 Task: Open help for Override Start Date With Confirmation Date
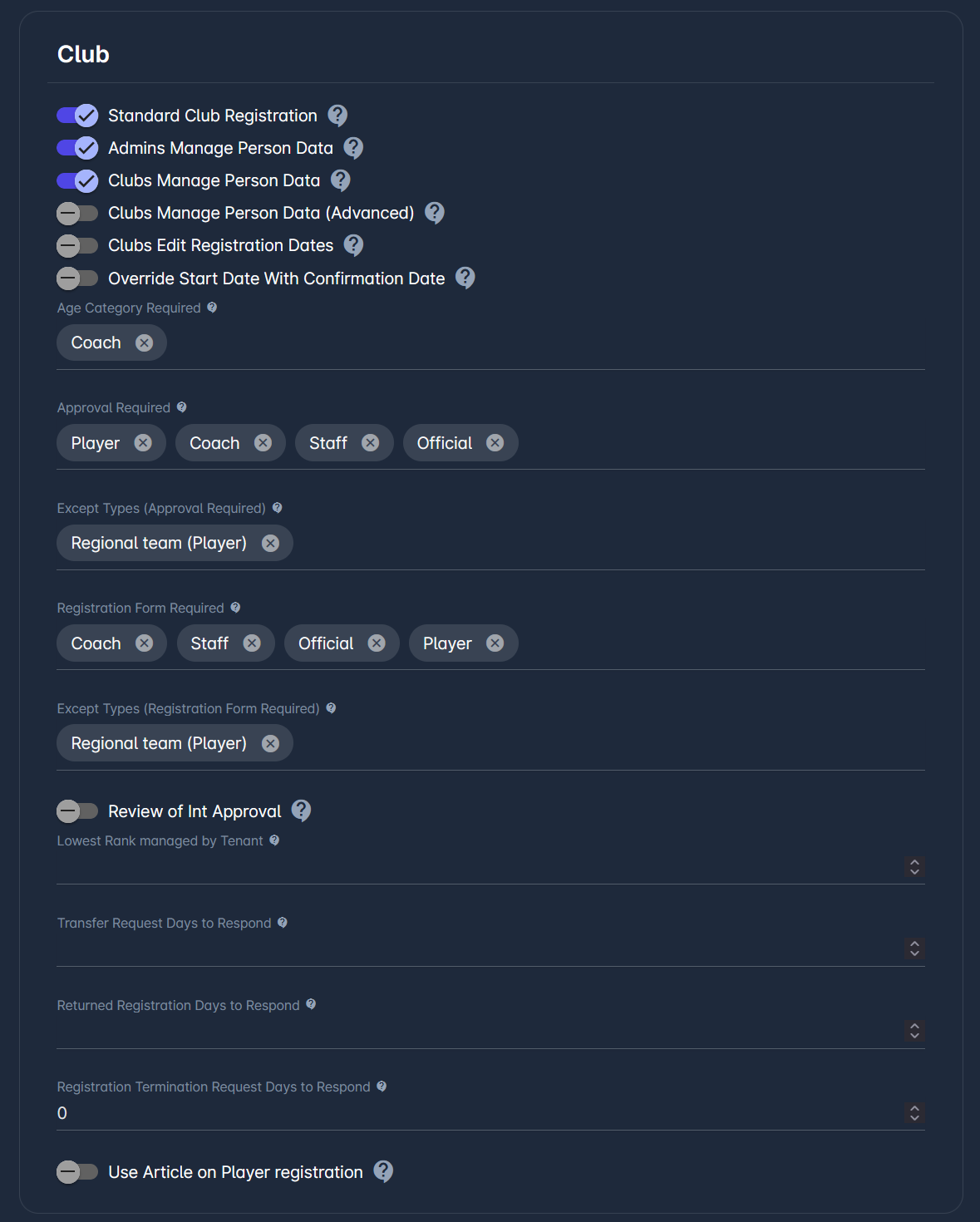[465, 278]
